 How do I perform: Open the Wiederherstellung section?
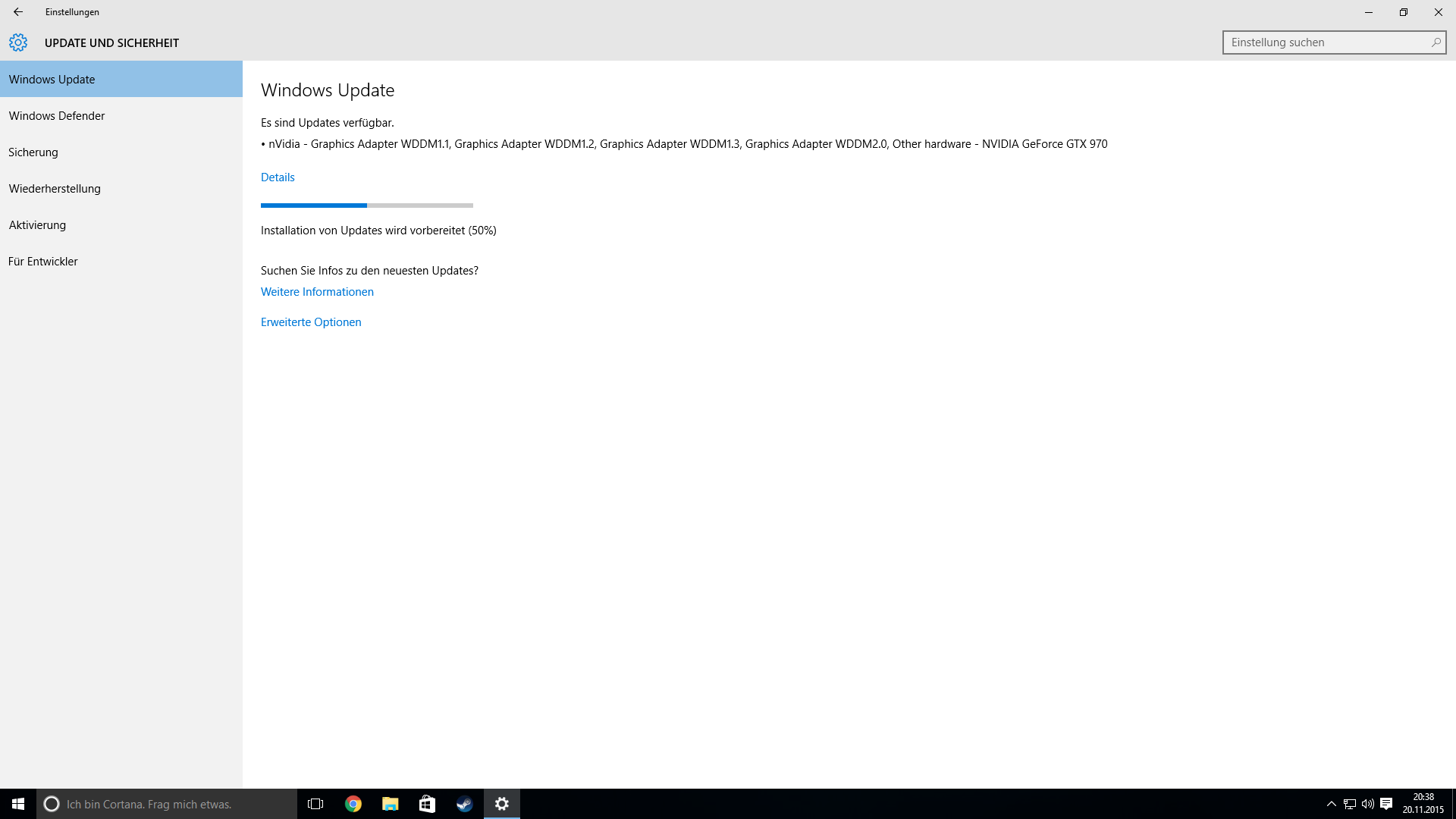(x=121, y=188)
